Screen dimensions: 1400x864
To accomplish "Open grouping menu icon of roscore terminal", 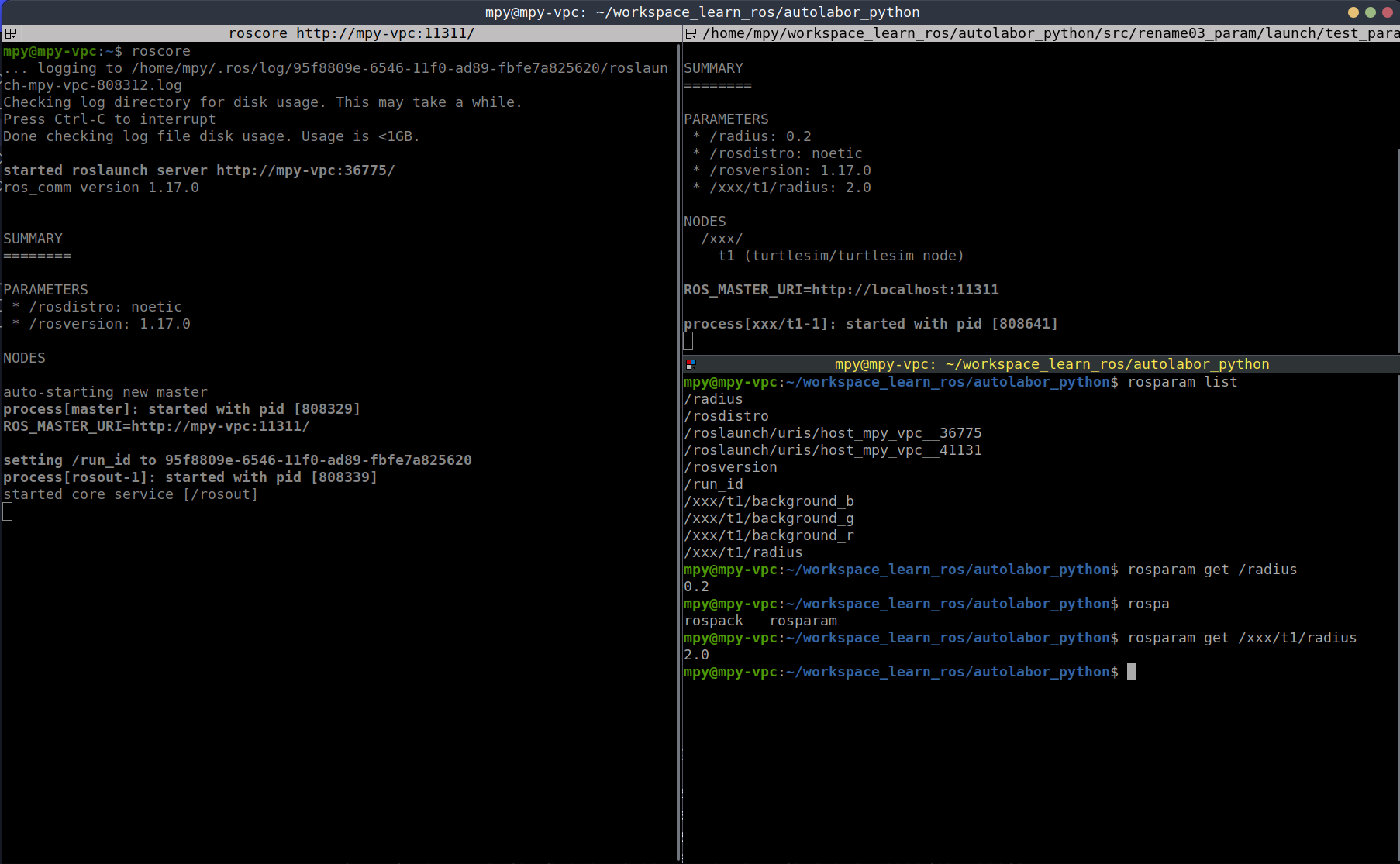I will [x=10, y=33].
